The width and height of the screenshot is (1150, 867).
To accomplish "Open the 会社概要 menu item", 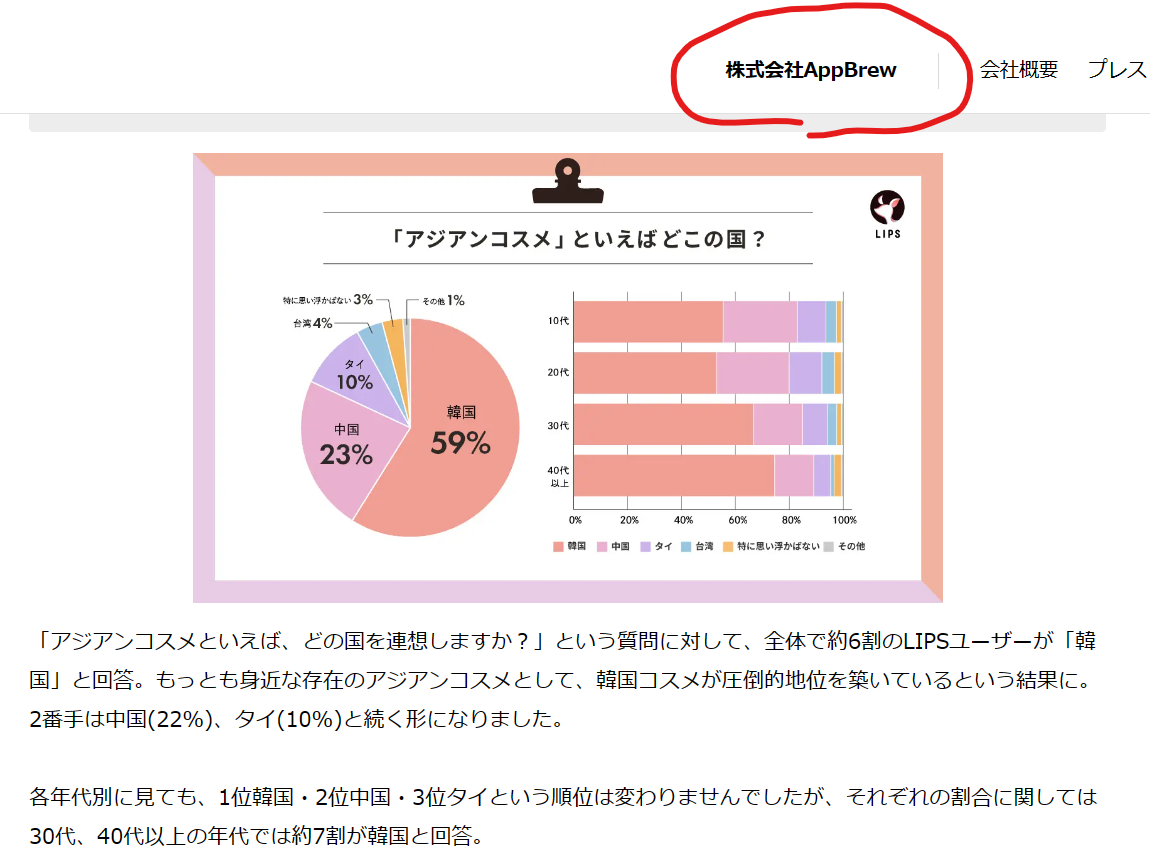I will coord(1018,70).
